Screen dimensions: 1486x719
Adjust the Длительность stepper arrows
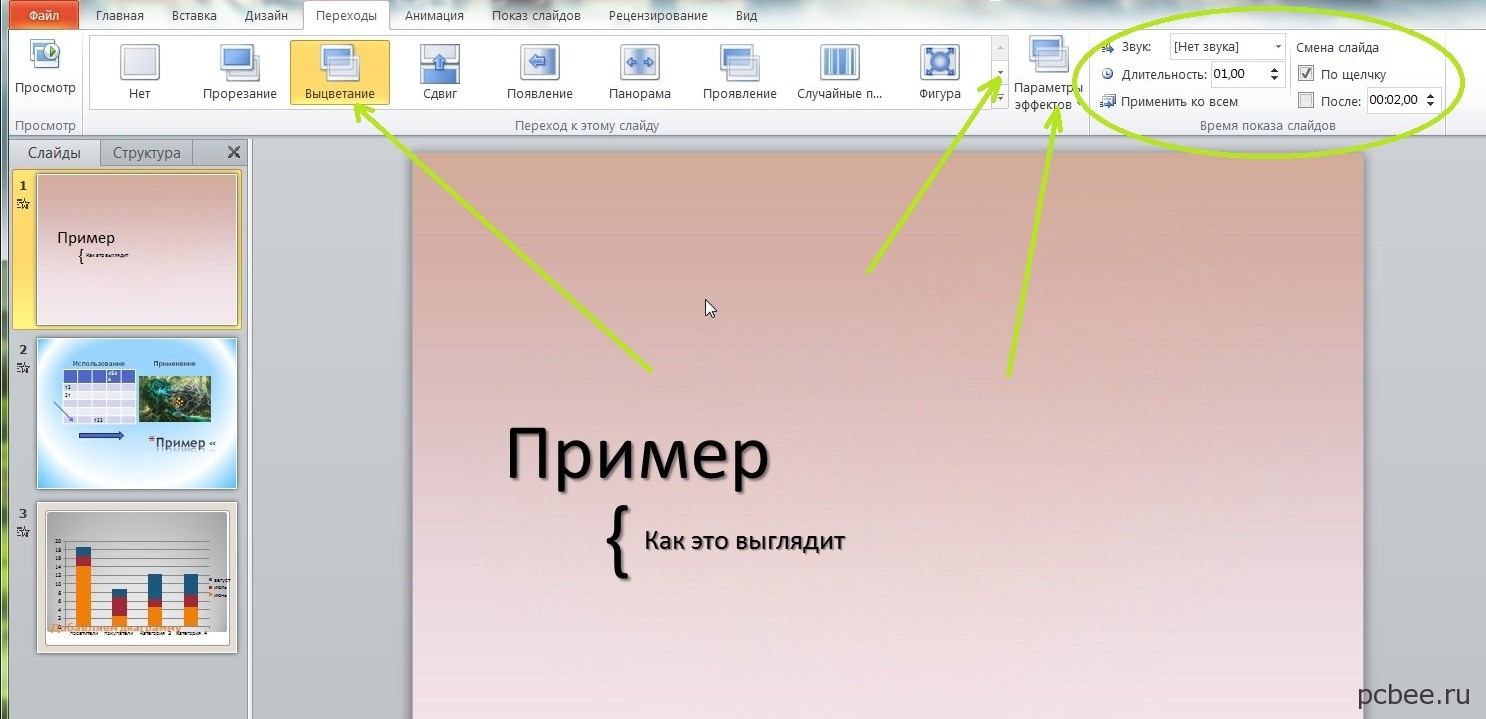tap(1274, 74)
